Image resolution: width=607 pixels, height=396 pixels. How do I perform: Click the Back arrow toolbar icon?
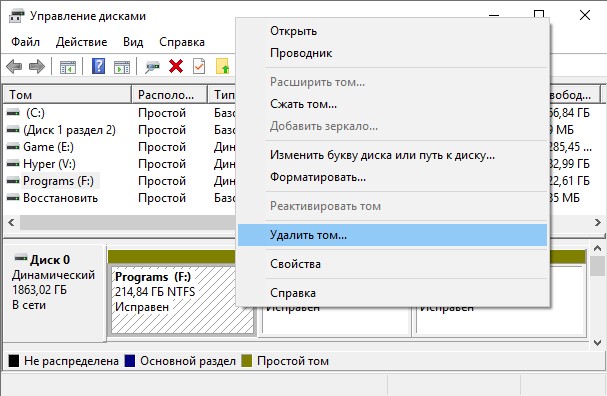(x=14, y=67)
